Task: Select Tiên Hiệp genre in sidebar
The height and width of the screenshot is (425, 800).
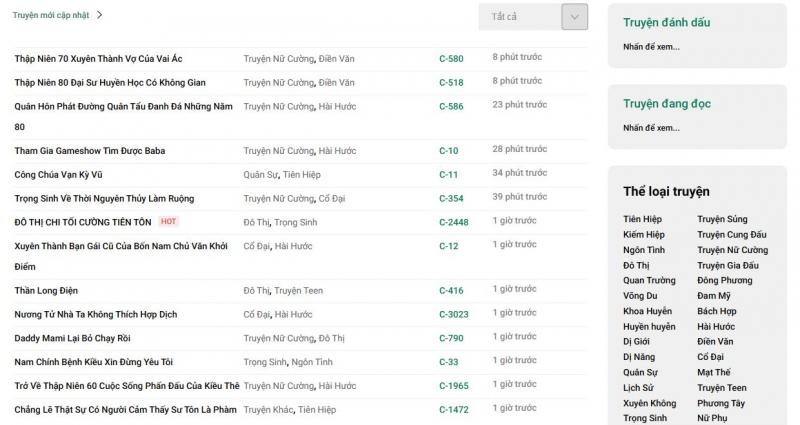Action: click(642, 219)
